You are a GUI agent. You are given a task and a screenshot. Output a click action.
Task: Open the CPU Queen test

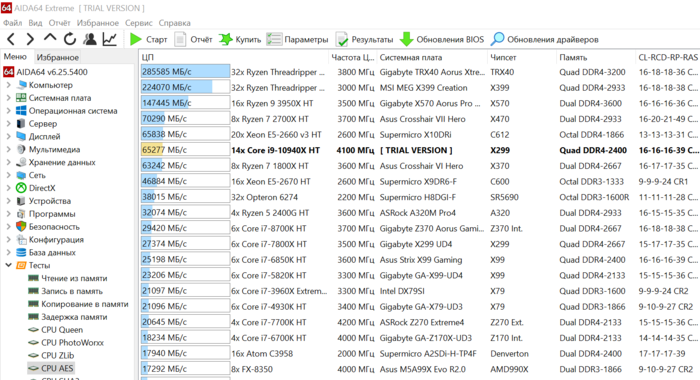pyautogui.click(x=56, y=330)
